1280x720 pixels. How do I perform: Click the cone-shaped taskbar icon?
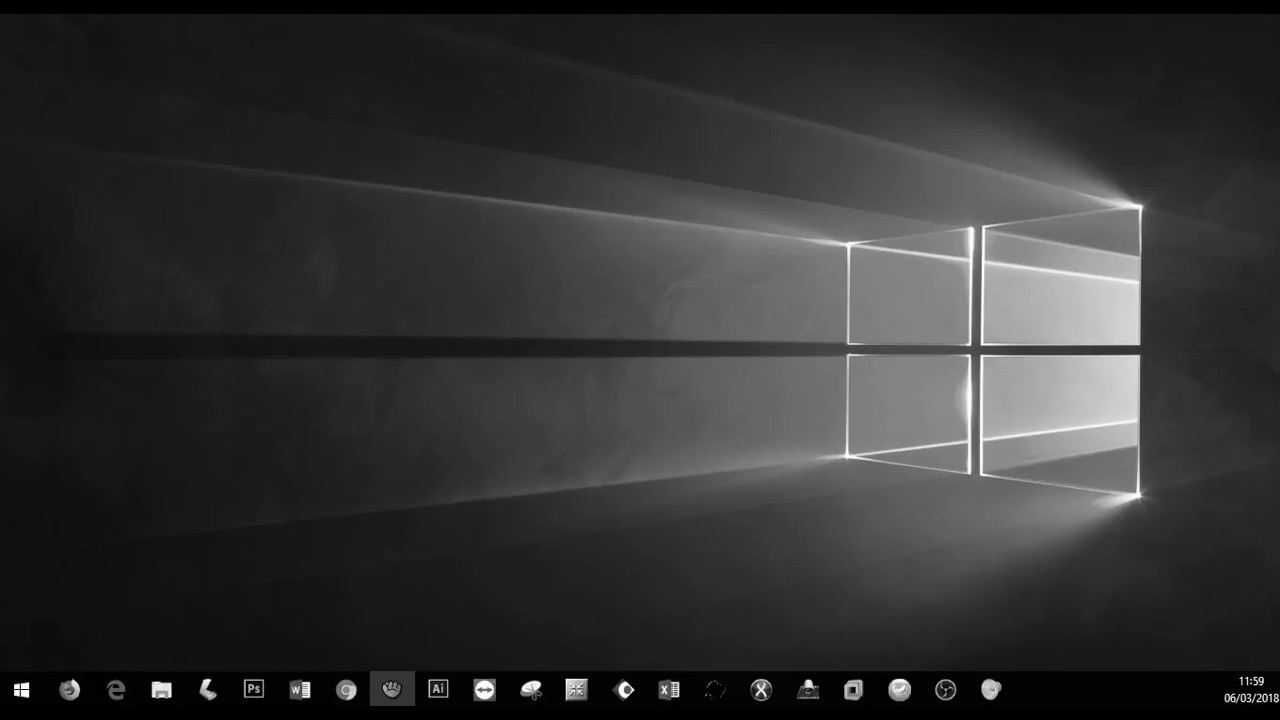807,690
